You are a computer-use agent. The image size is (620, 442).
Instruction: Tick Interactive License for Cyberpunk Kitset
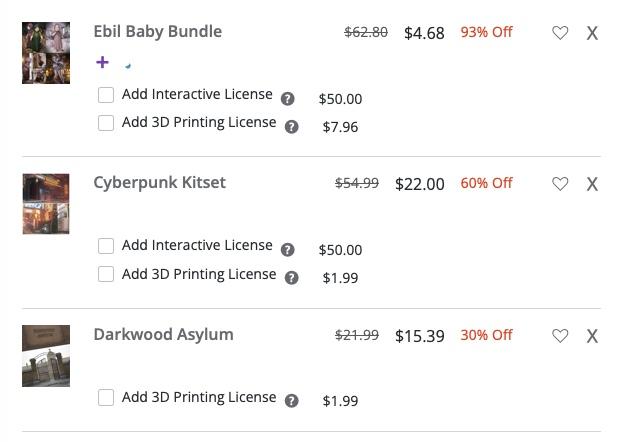pyautogui.click(x=106, y=246)
